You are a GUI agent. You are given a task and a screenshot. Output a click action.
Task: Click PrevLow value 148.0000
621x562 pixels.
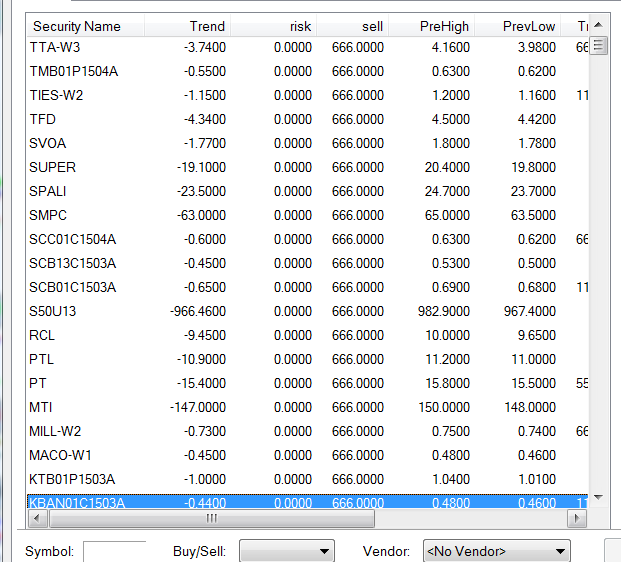(530, 407)
